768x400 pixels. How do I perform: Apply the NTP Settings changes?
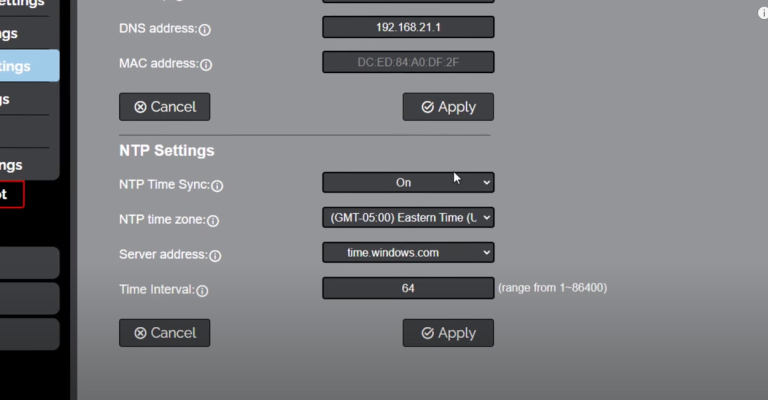tap(448, 333)
